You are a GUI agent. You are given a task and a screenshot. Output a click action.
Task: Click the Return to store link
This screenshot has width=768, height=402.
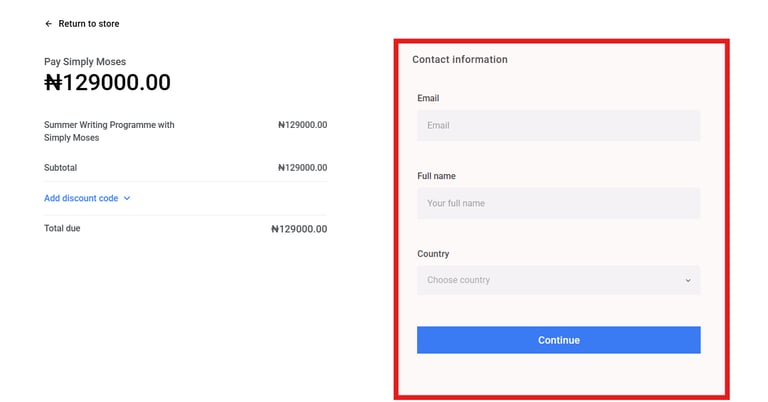[88, 23]
